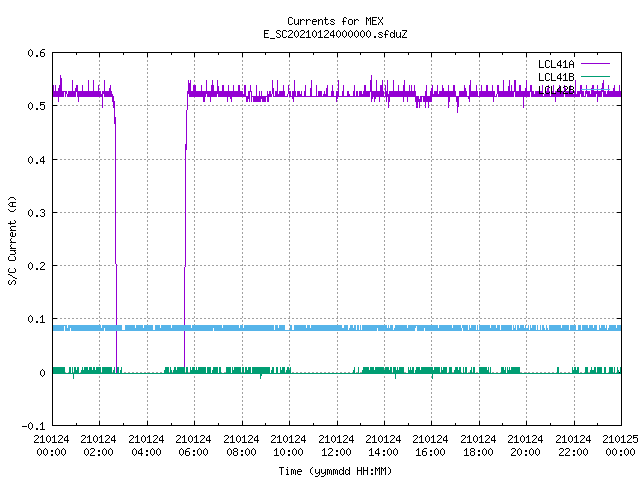640x480 pixels.
Task: Click the LCL41B legend label
Action: pos(556,77)
